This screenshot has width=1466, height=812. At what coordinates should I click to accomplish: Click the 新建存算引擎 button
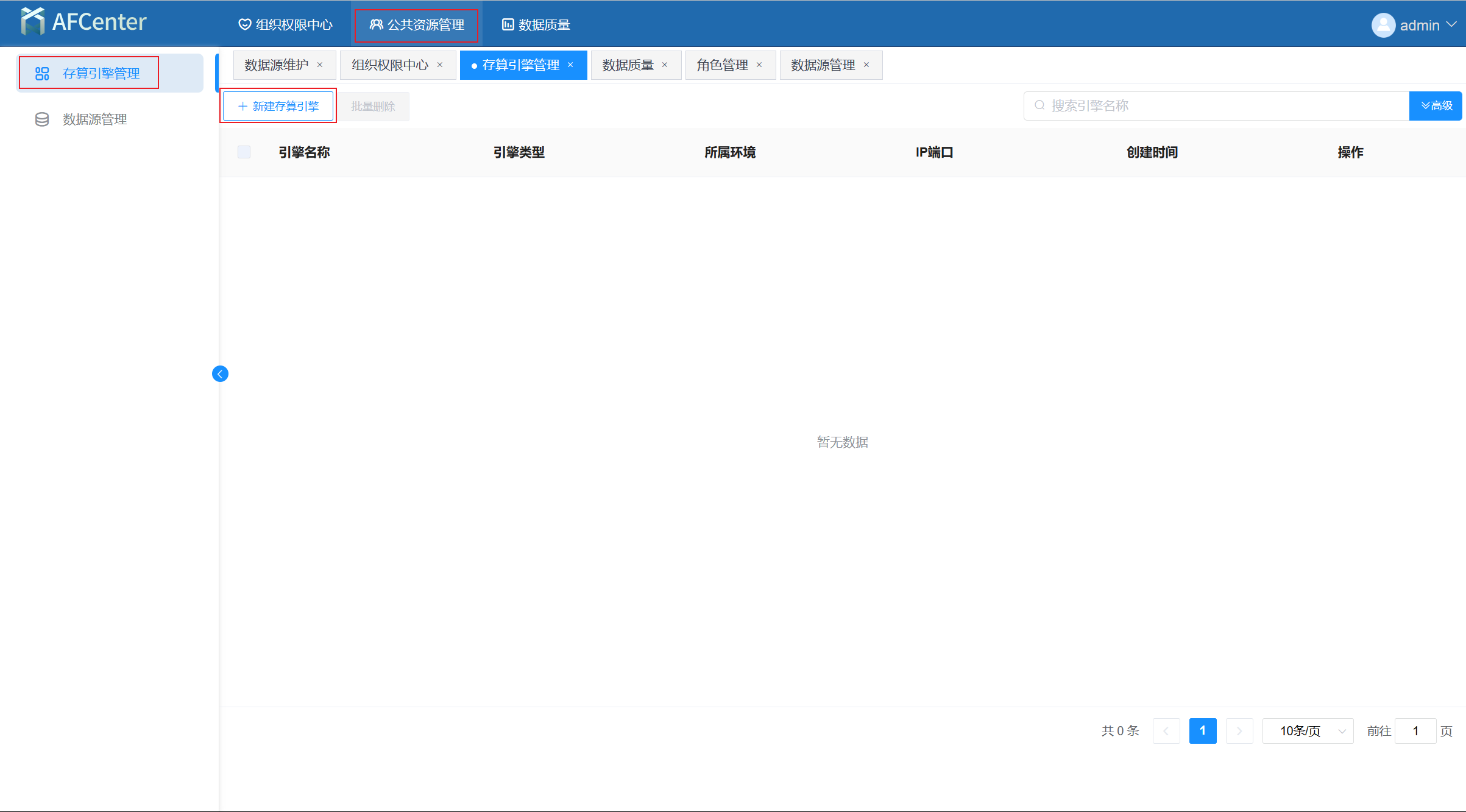click(x=278, y=106)
